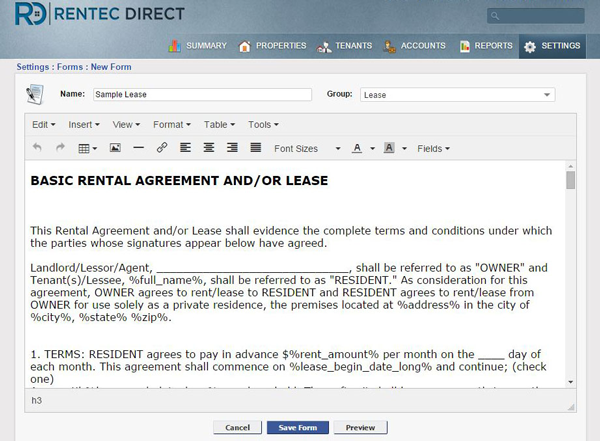The image size is (600, 441).
Task: Insert a horizontal line
Action: 138,148
